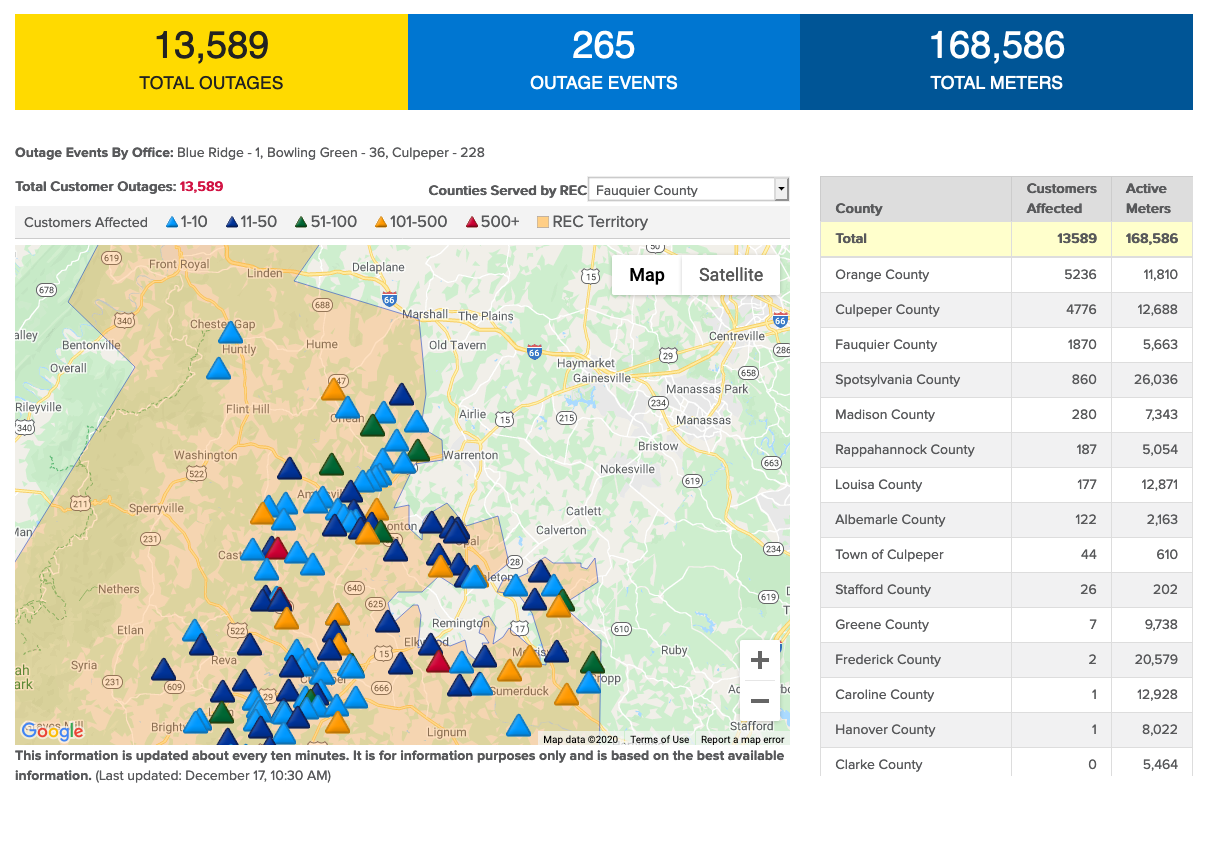Select the light blue marker below route 28 shield
Image resolution: width=1208 pixels, height=850 pixels.
(515, 586)
